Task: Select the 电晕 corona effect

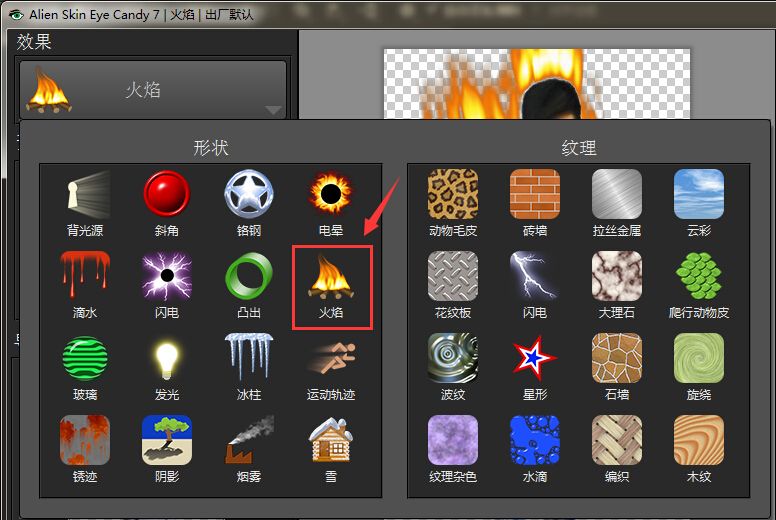Action: tap(331, 203)
